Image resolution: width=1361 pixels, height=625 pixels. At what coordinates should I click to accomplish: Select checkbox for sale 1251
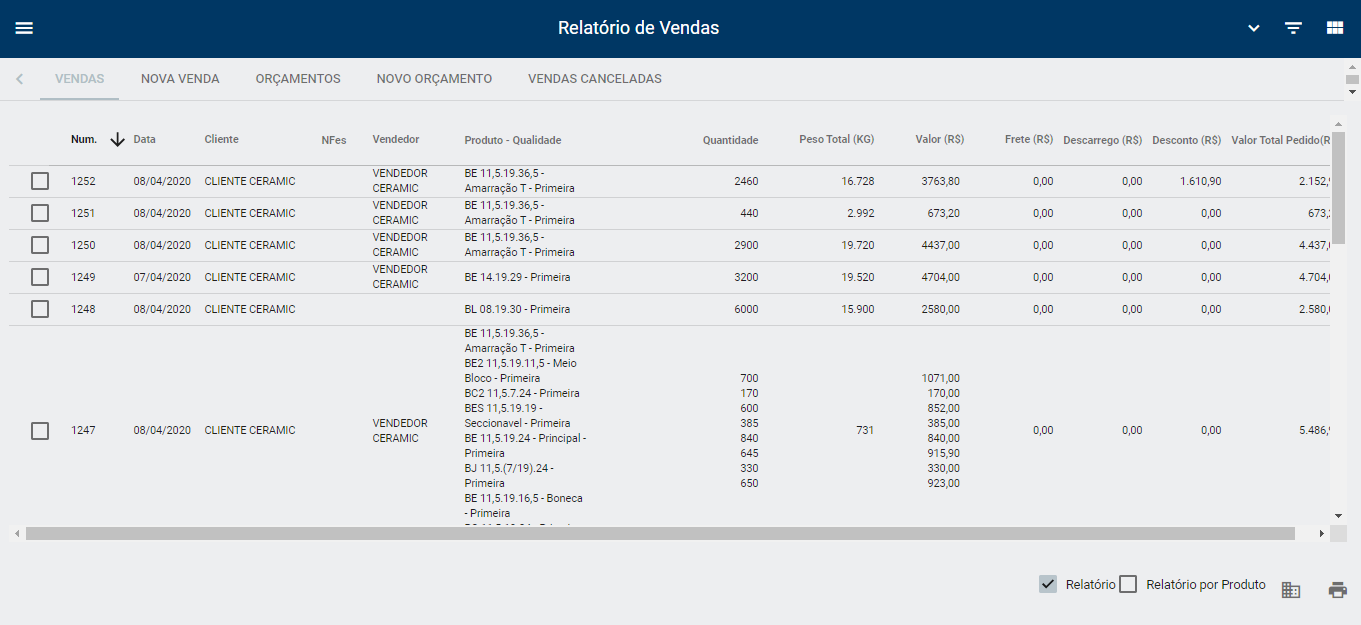click(40, 213)
